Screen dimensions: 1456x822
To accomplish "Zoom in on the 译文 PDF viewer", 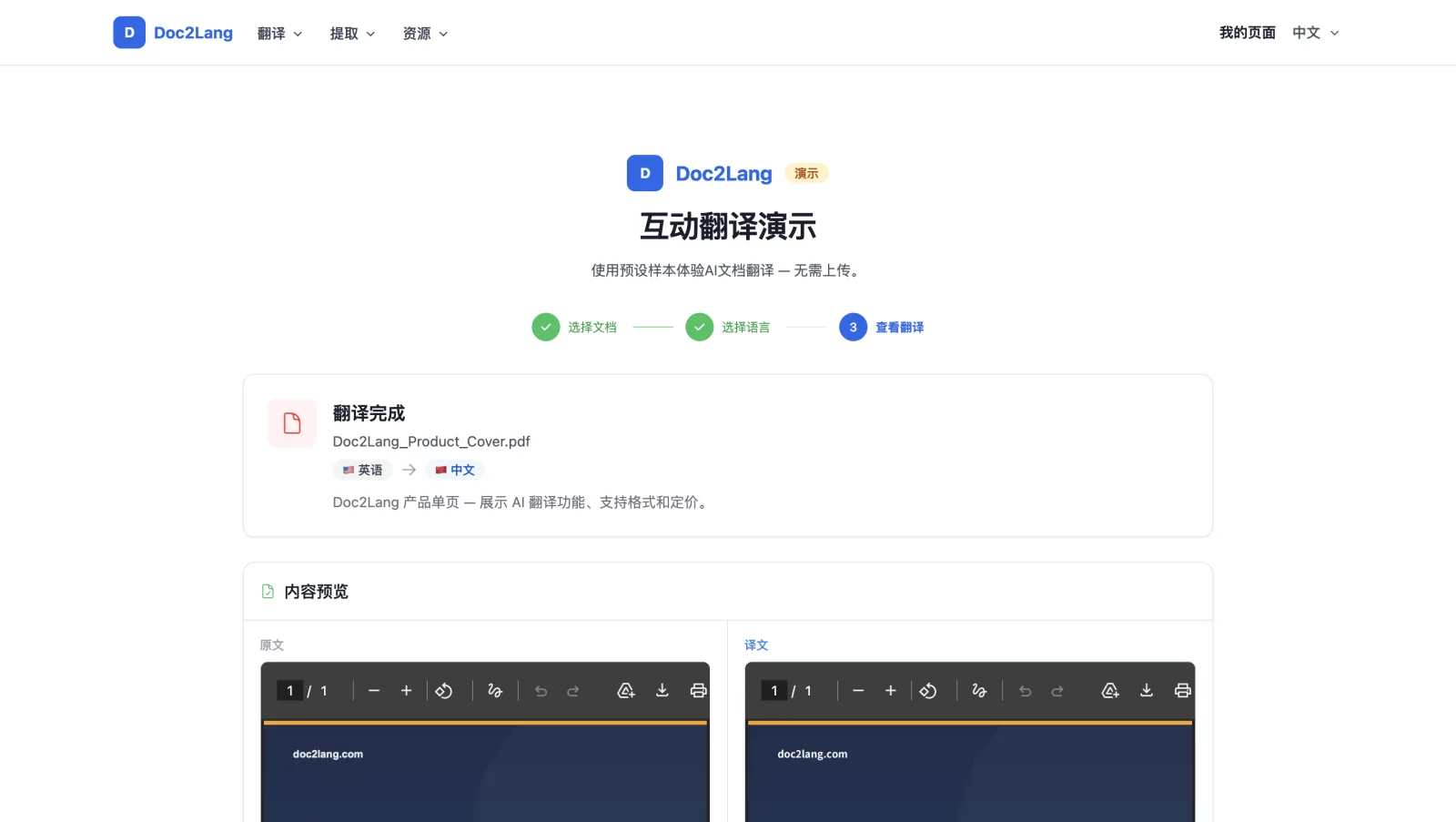I will click(x=891, y=691).
